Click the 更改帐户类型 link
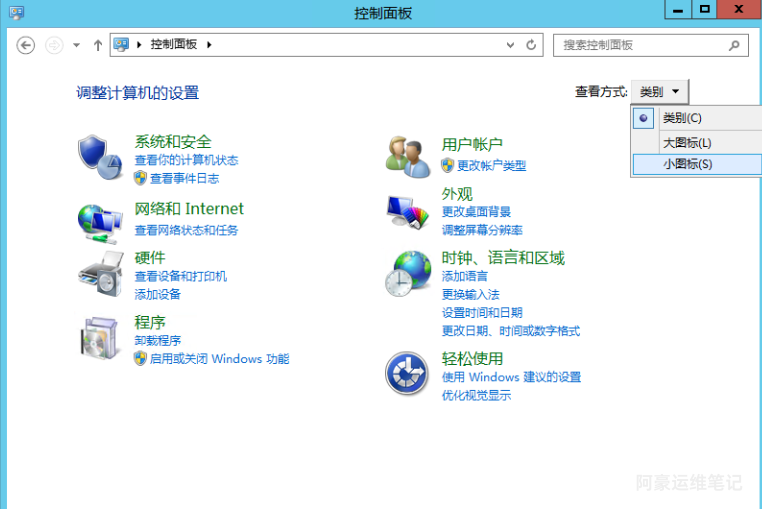The width and height of the screenshot is (762, 509). point(491,166)
